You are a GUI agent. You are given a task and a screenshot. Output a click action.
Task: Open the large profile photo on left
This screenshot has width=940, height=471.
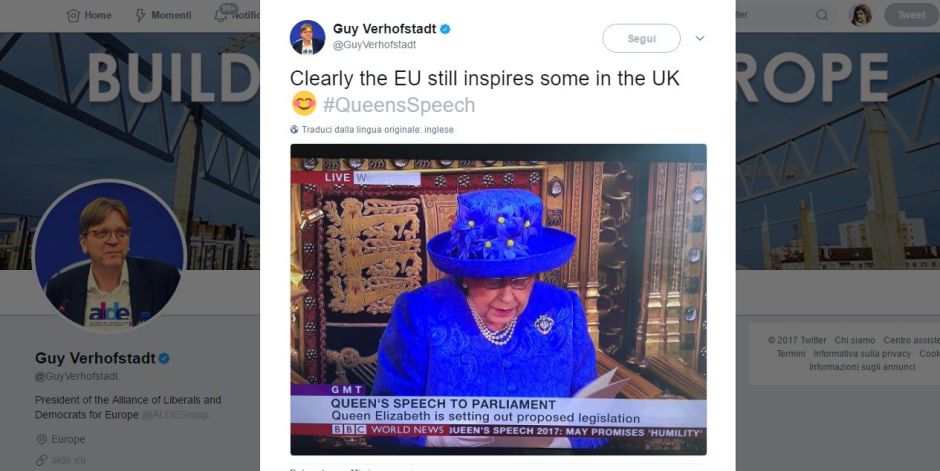(109, 256)
